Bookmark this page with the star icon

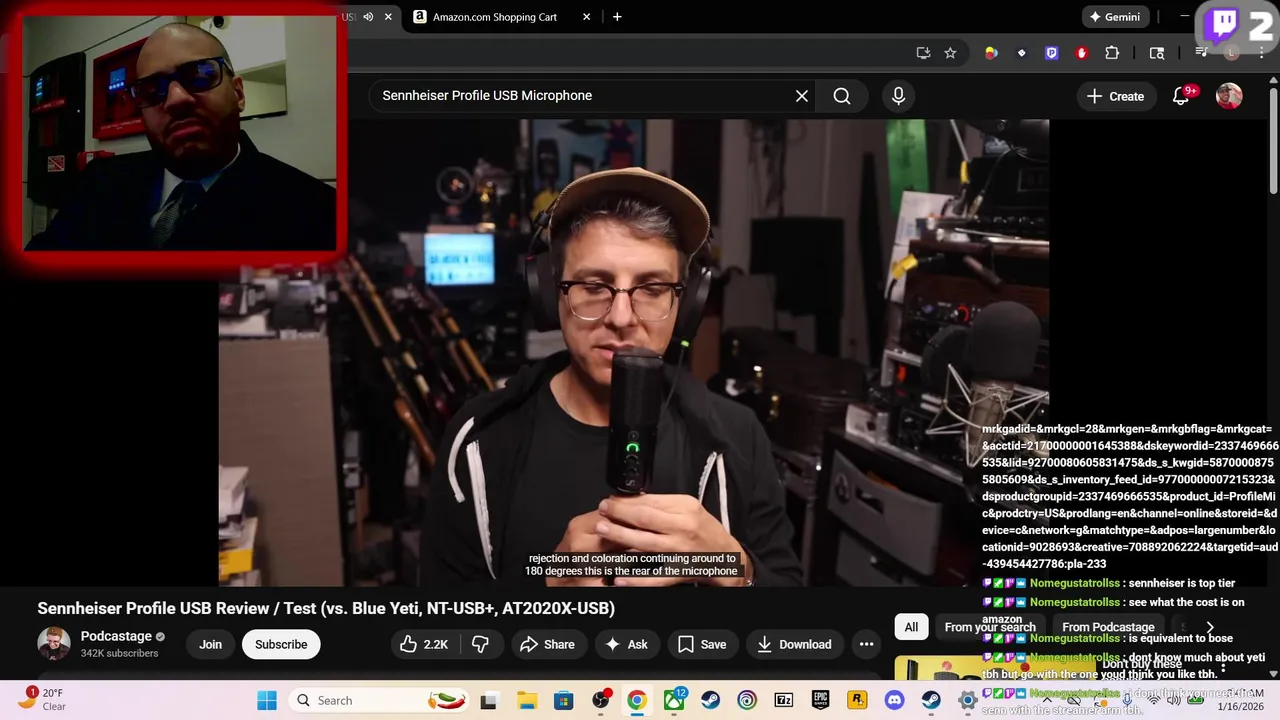point(950,53)
